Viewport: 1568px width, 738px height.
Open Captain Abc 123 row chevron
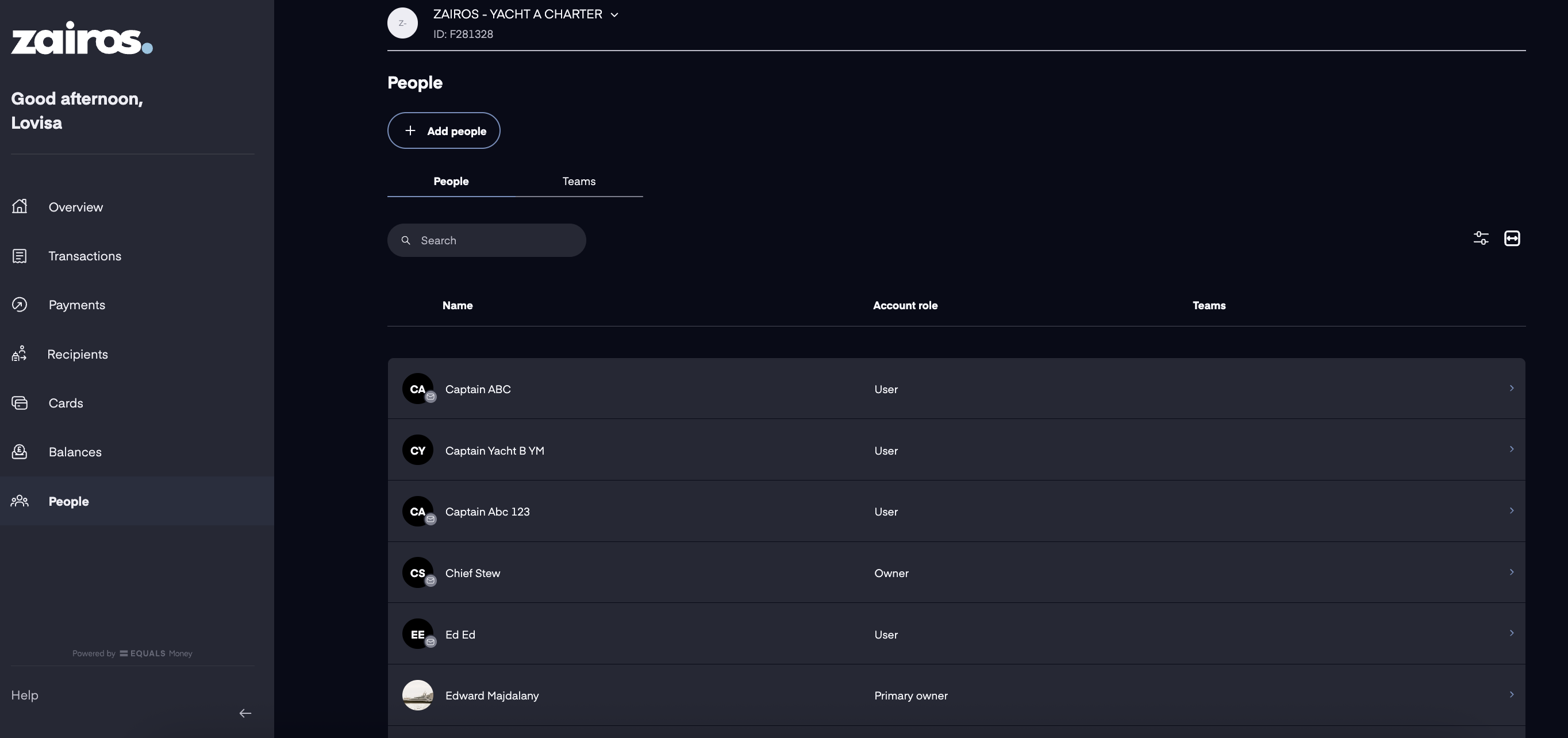point(1512,510)
